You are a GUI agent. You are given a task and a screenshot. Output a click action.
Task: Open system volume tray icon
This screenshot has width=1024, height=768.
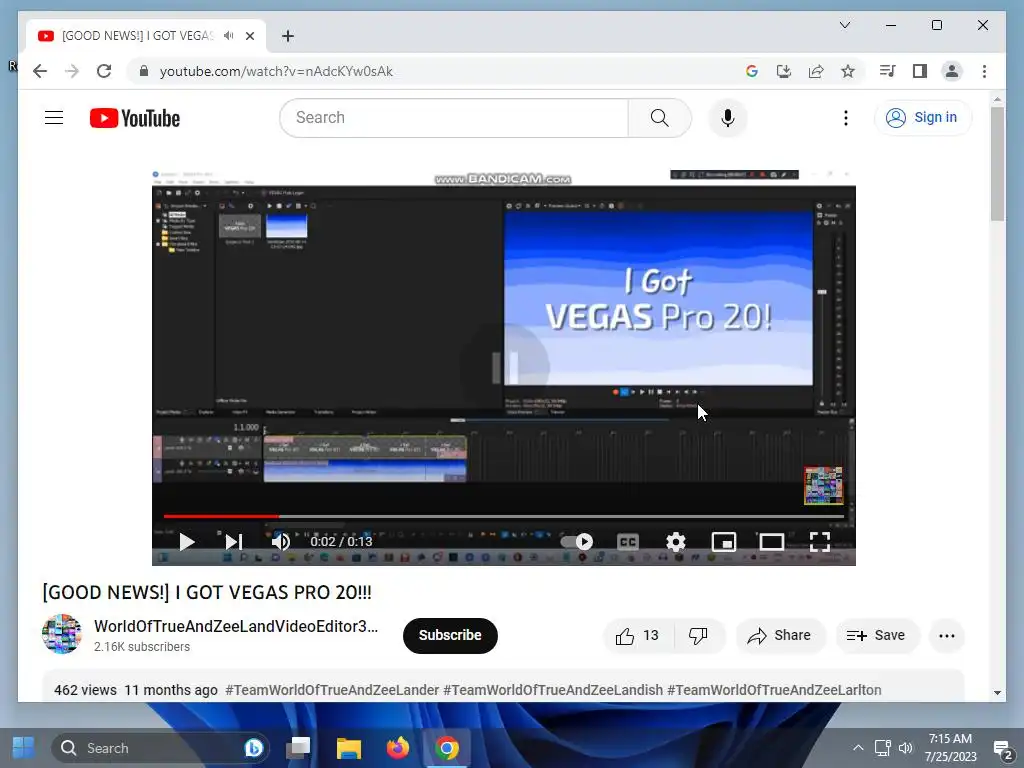[x=905, y=748]
